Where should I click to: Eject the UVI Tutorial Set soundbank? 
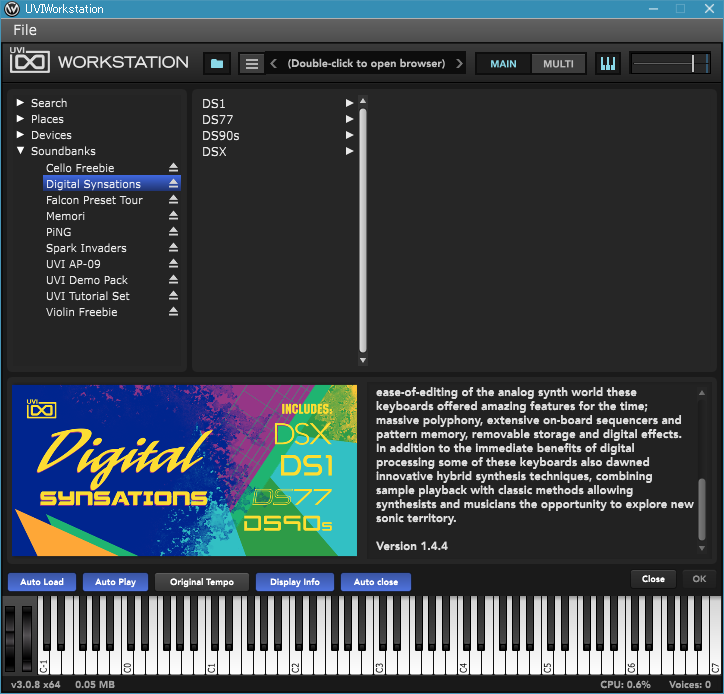[173, 296]
